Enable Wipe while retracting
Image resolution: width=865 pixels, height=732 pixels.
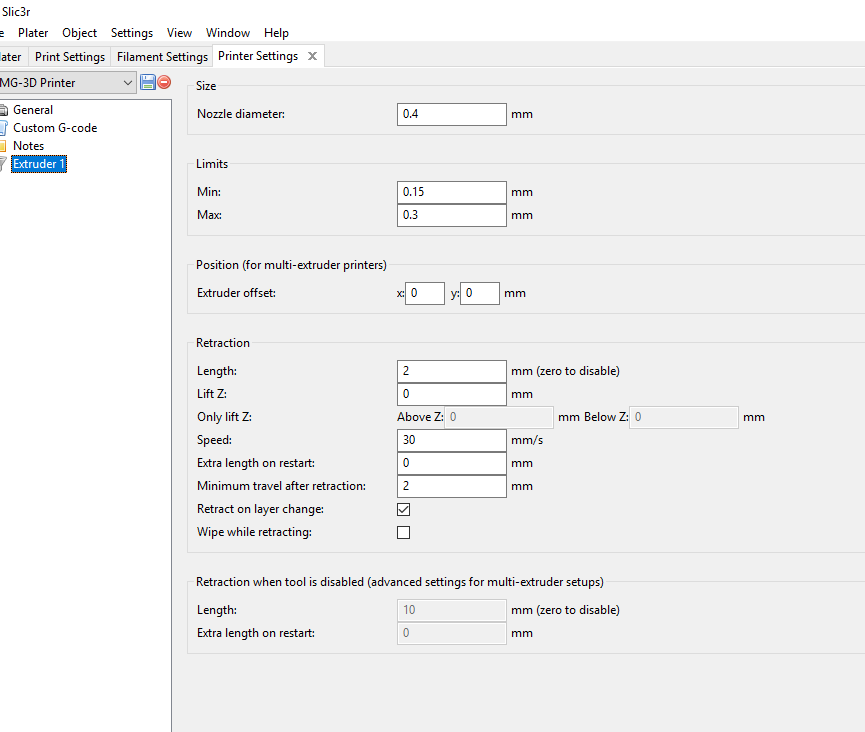[404, 532]
